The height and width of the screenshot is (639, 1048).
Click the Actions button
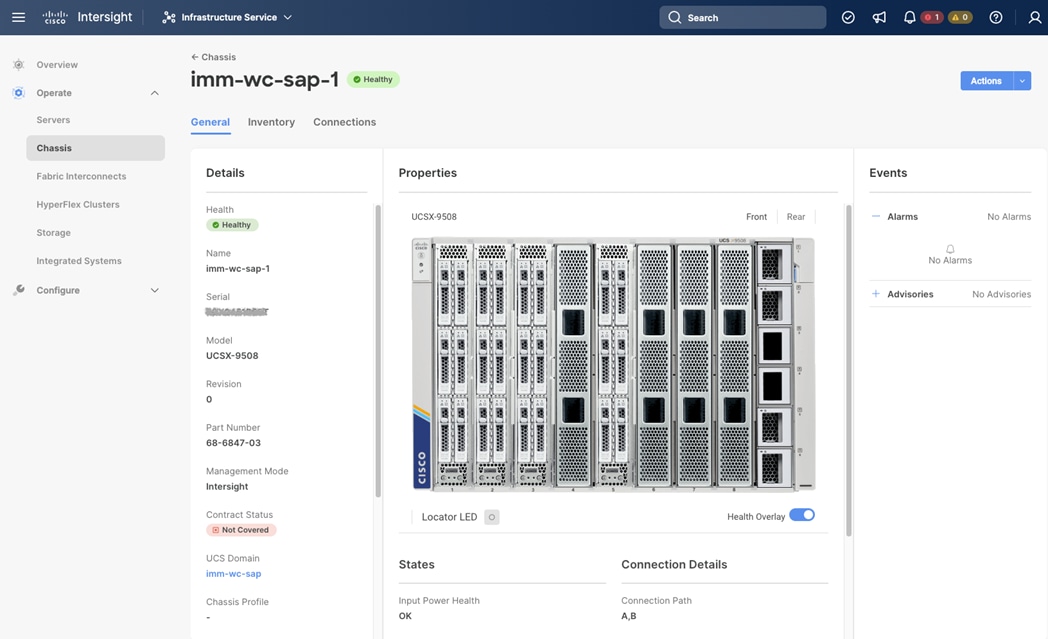pos(987,81)
